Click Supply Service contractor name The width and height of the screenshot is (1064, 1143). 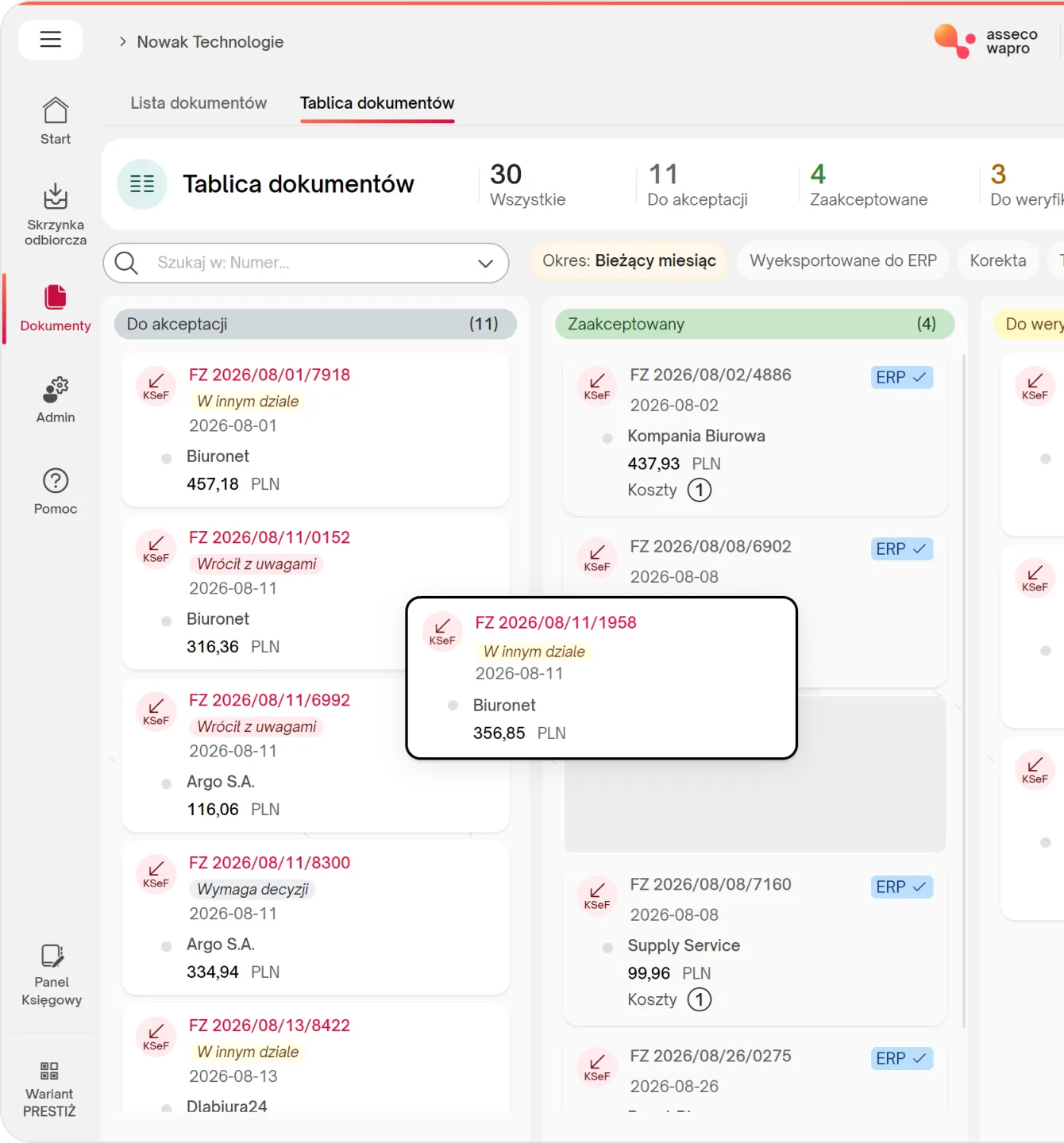(x=684, y=945)
